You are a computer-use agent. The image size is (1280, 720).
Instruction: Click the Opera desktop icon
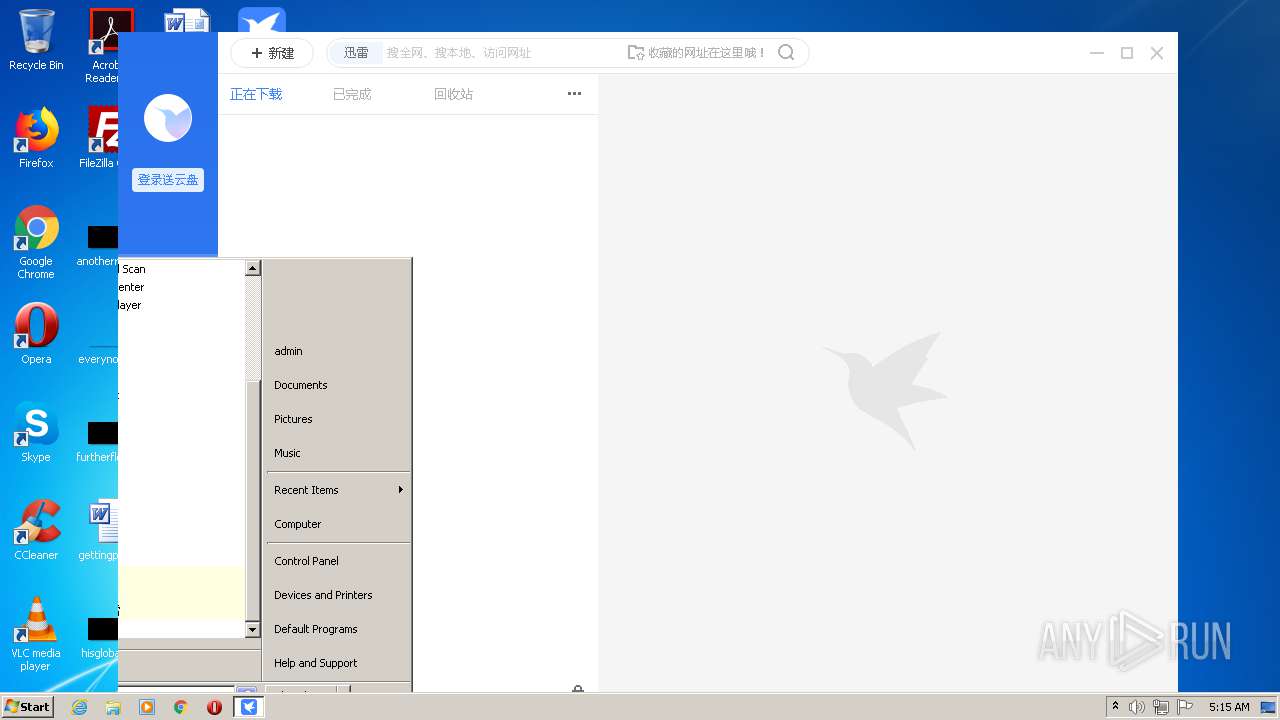click(x=36, y=334)
